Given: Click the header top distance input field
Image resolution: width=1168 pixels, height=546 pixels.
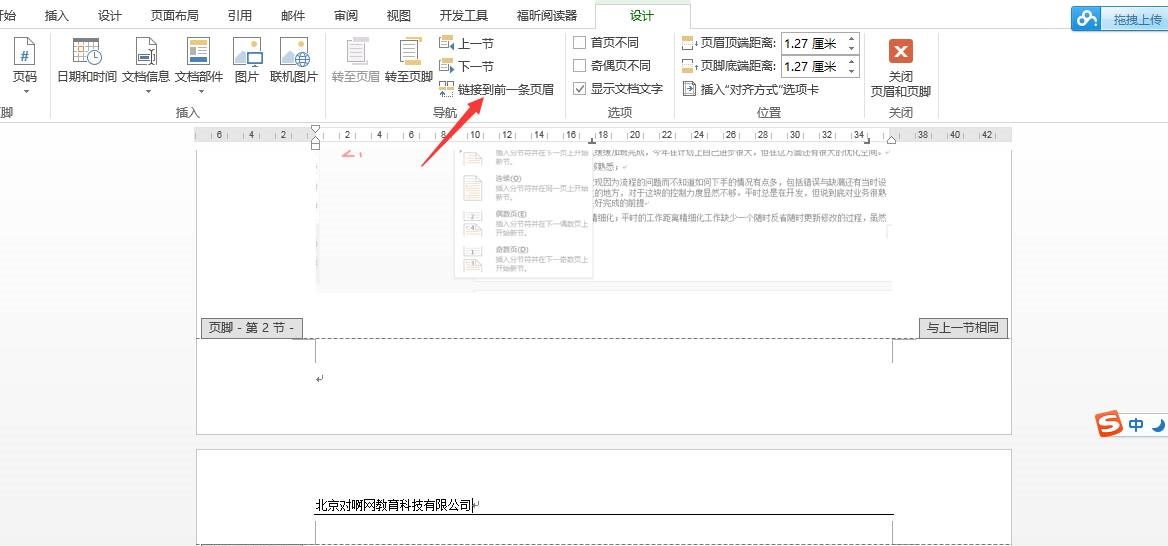Looking at the screenshot, I should 812,44.
